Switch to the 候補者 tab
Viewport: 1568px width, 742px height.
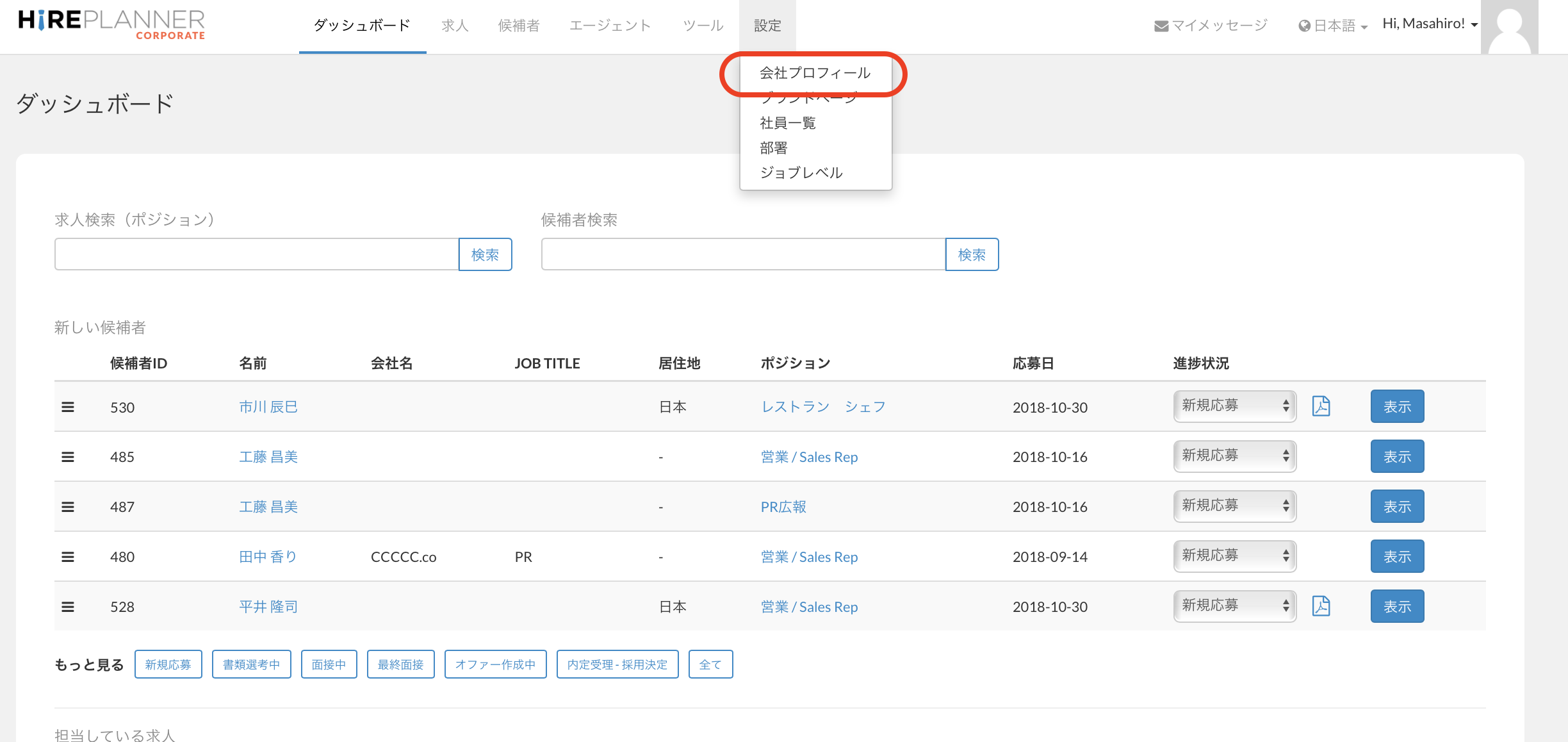(x=519, y=26)
